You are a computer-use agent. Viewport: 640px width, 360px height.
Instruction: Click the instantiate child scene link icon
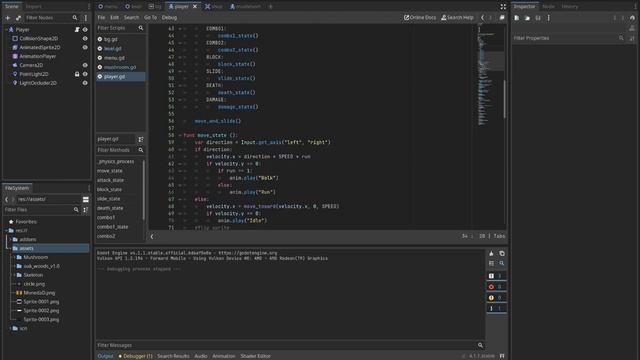click(18, 18)
